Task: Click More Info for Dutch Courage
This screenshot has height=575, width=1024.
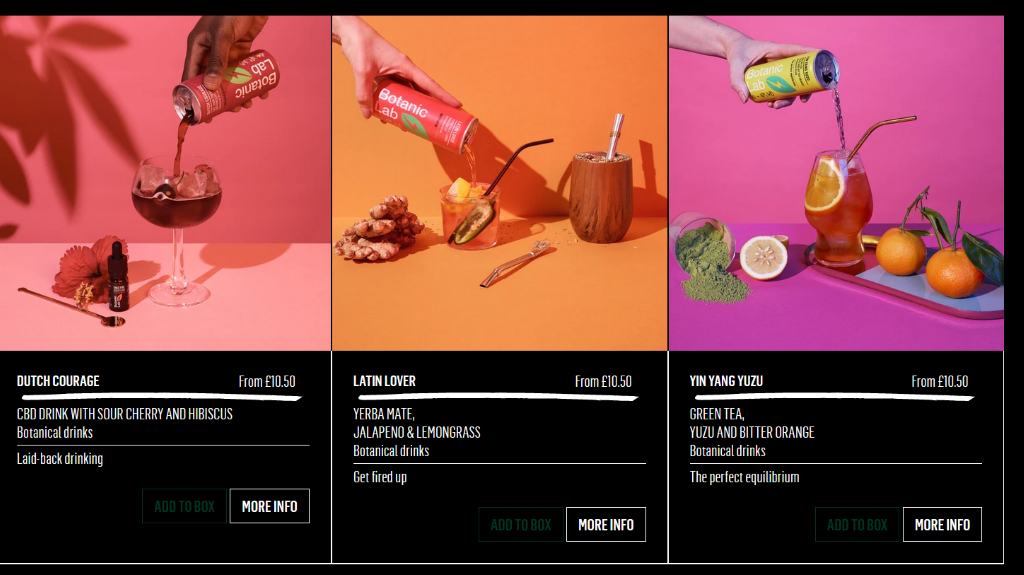Action: click(x=270, y=506)
